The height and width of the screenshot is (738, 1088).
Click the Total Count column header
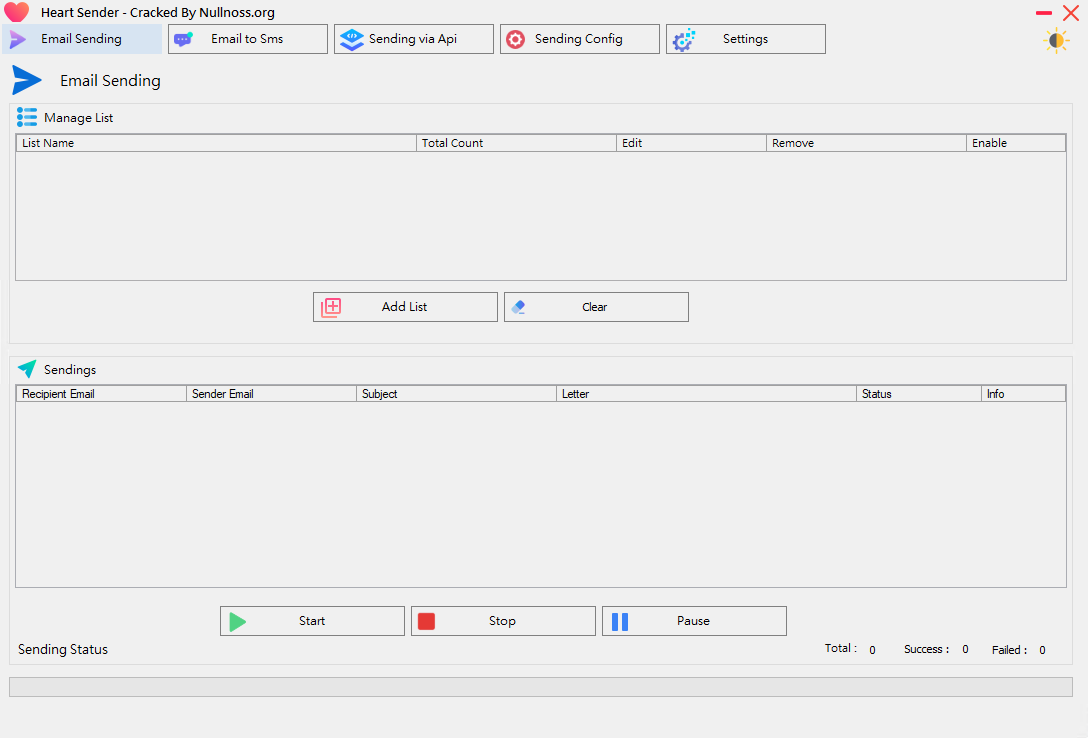coord(516,143)
